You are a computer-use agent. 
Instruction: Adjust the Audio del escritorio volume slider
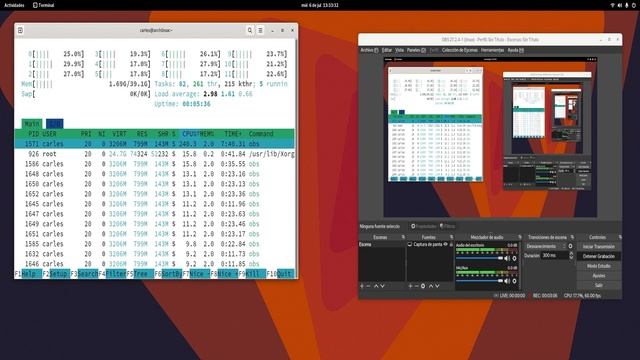coord(480,258)
